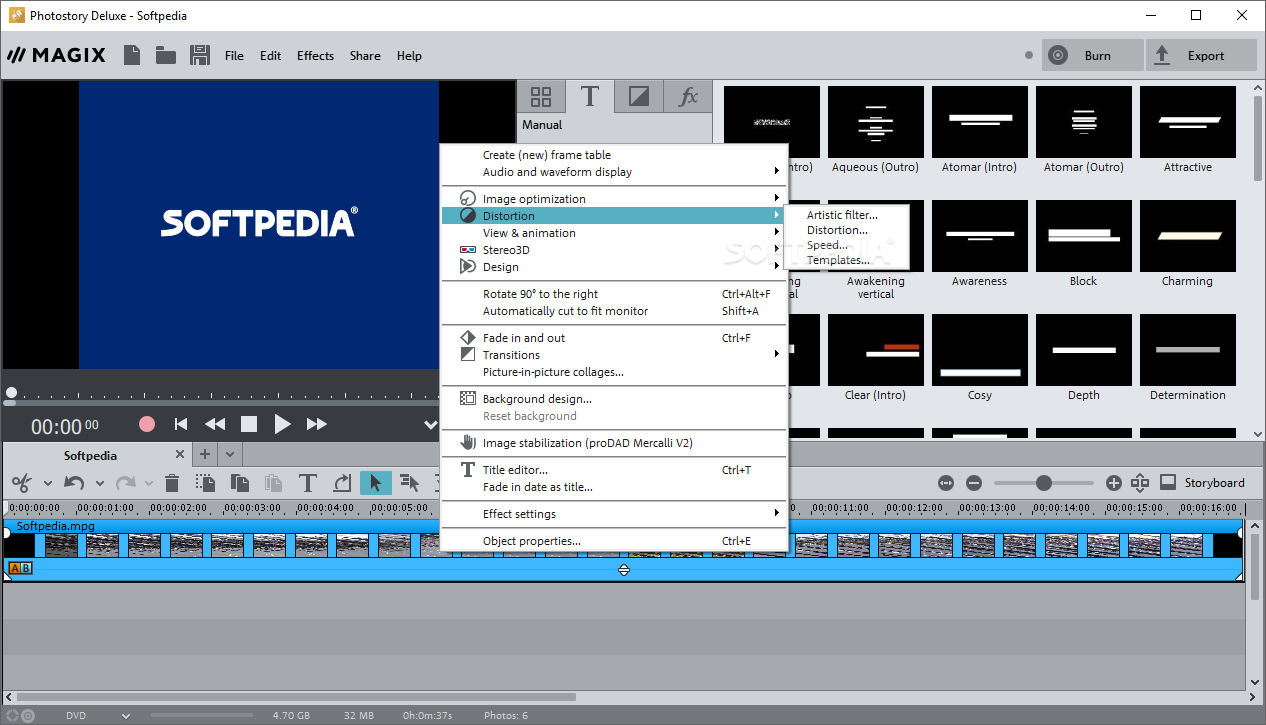Open the split options dropdown arrow

tap(47, 484)
